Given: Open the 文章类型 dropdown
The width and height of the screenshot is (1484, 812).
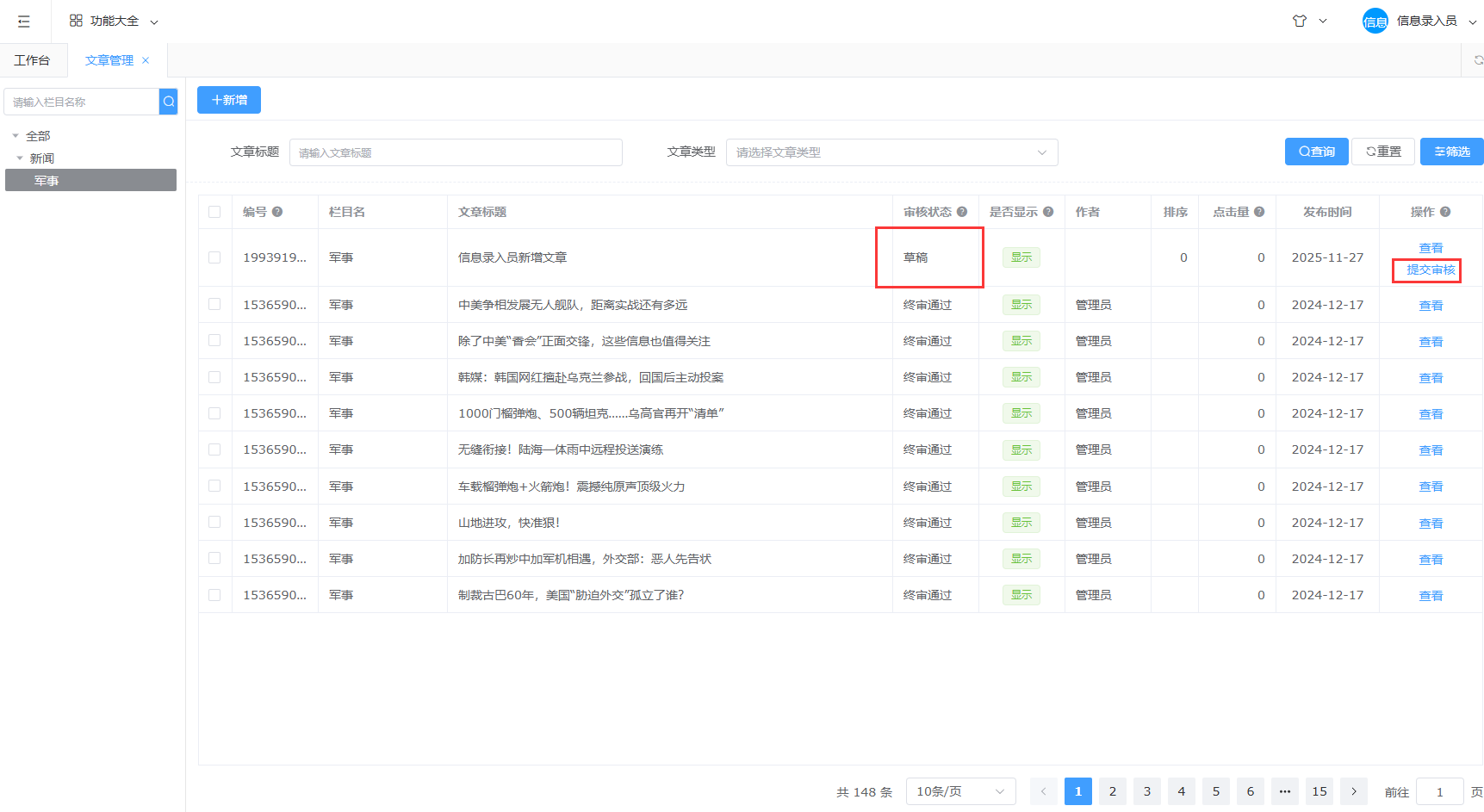Looking at the screenshot, I should (891, 152).
